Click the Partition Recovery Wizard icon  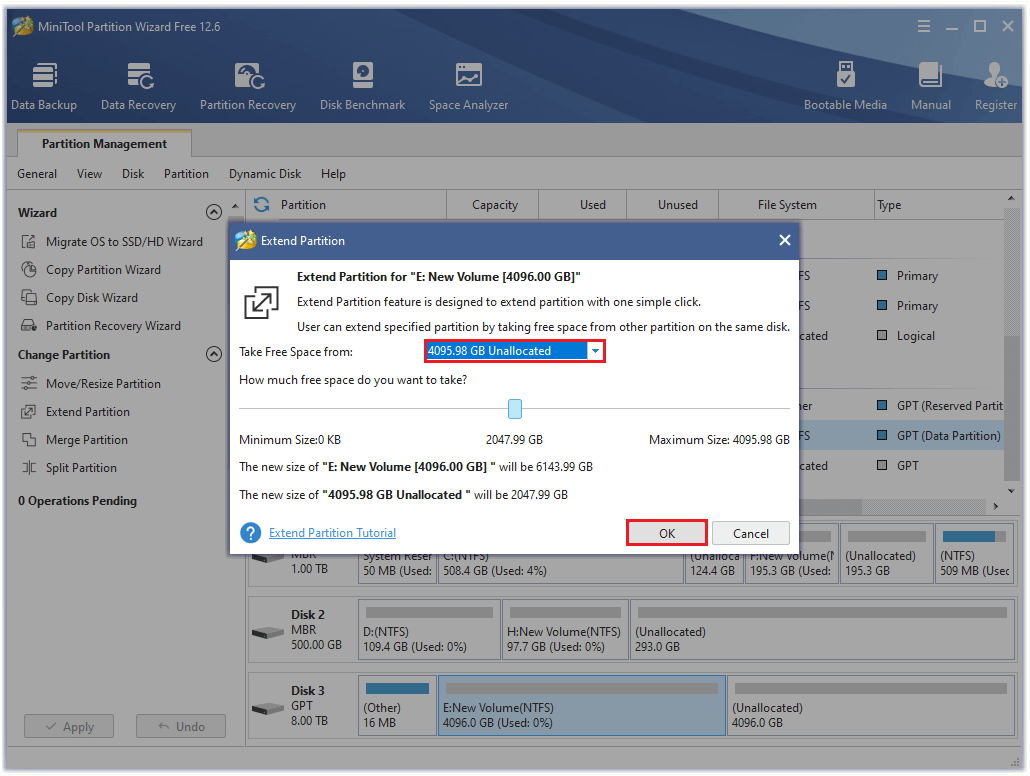28,325
